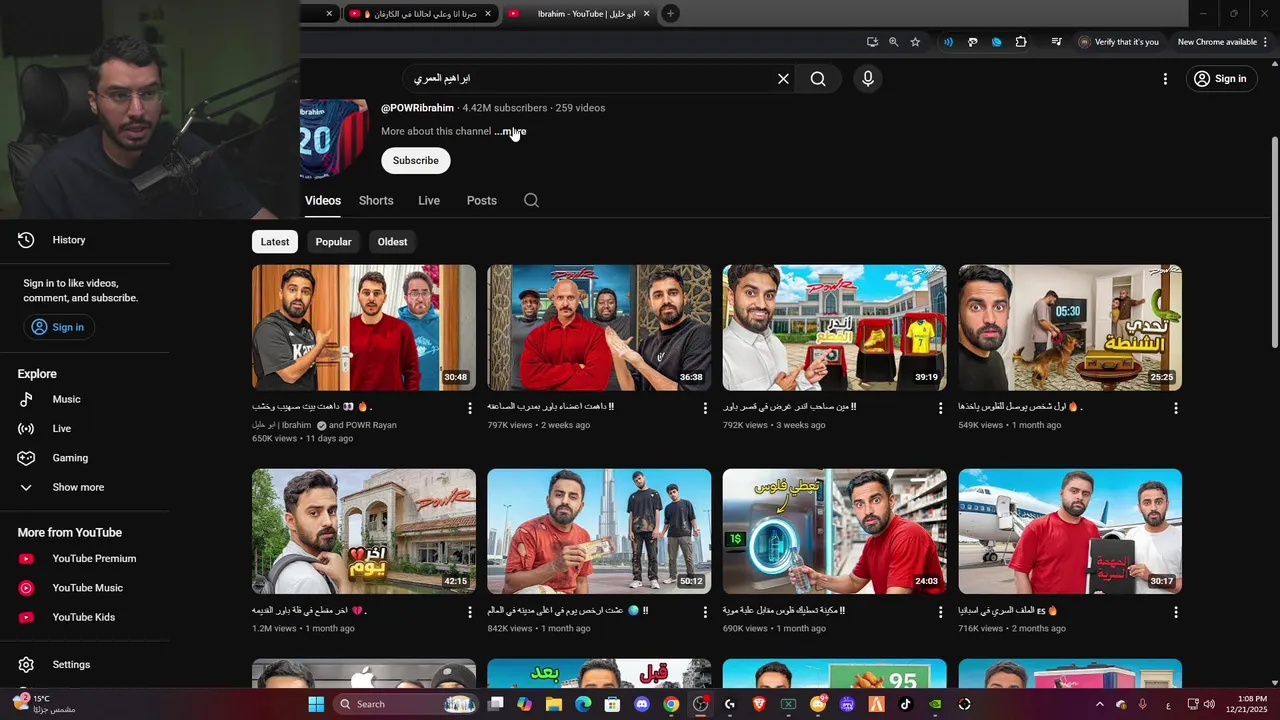Click Sign in button at top right
Viewport: 1280px width, 720px height.
(1221, 79)
